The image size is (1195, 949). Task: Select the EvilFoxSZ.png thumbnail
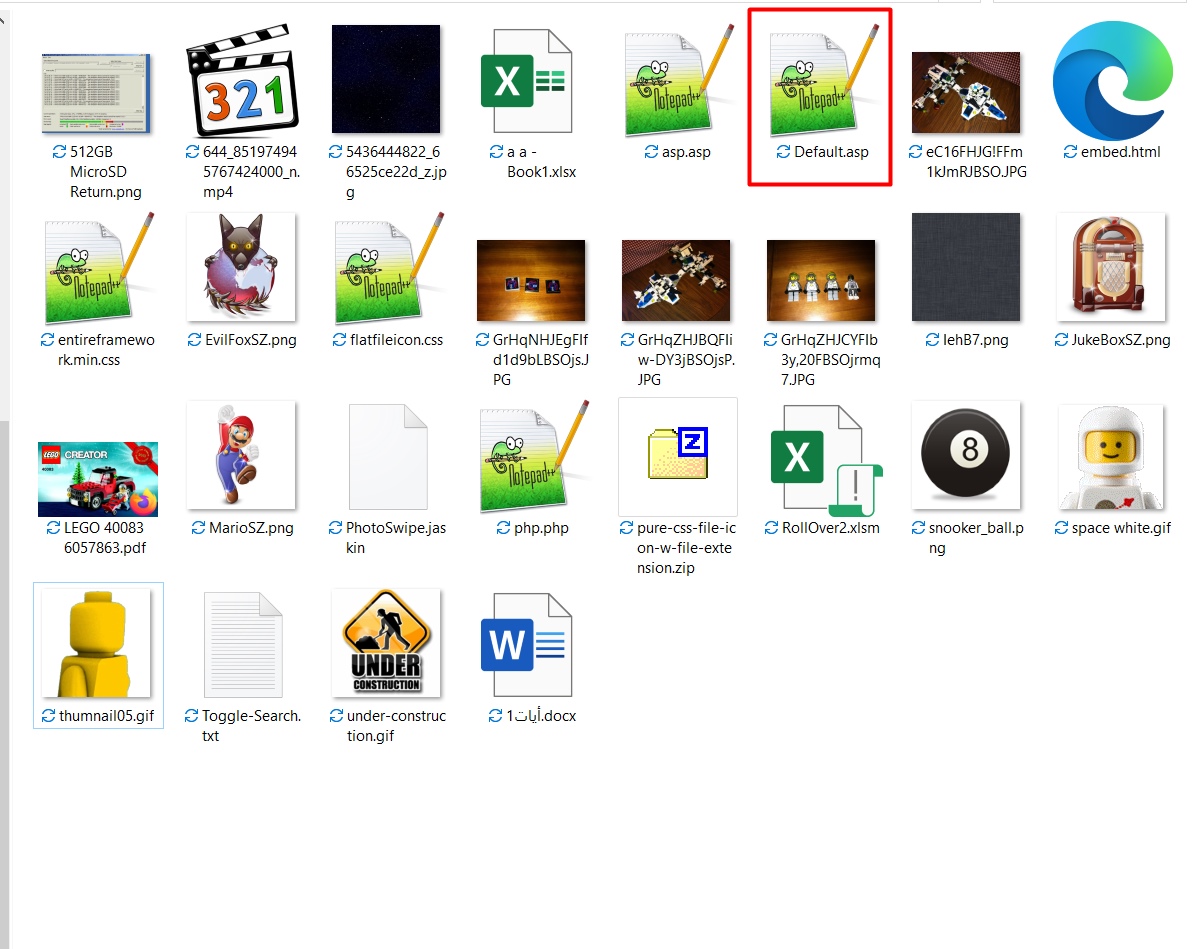(241, 268)
